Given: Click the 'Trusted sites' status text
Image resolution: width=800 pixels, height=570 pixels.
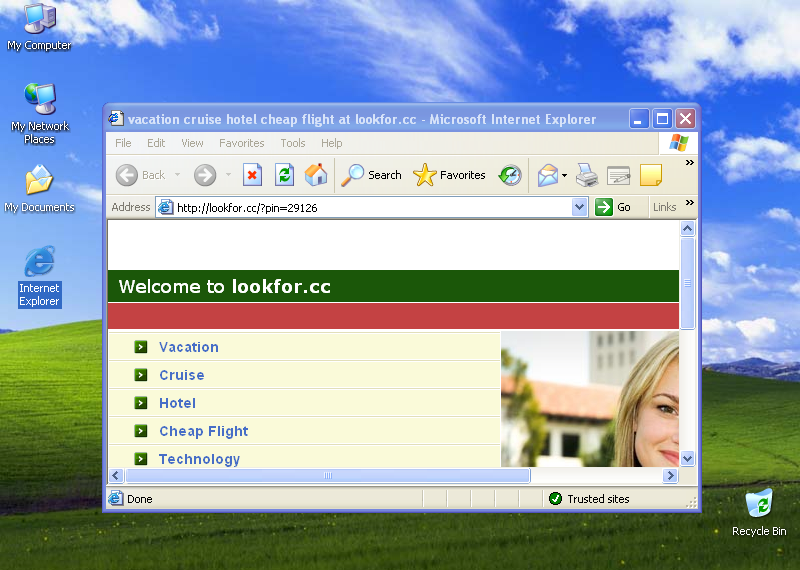Looking at the screenshot, I should (x=598, y=499).
